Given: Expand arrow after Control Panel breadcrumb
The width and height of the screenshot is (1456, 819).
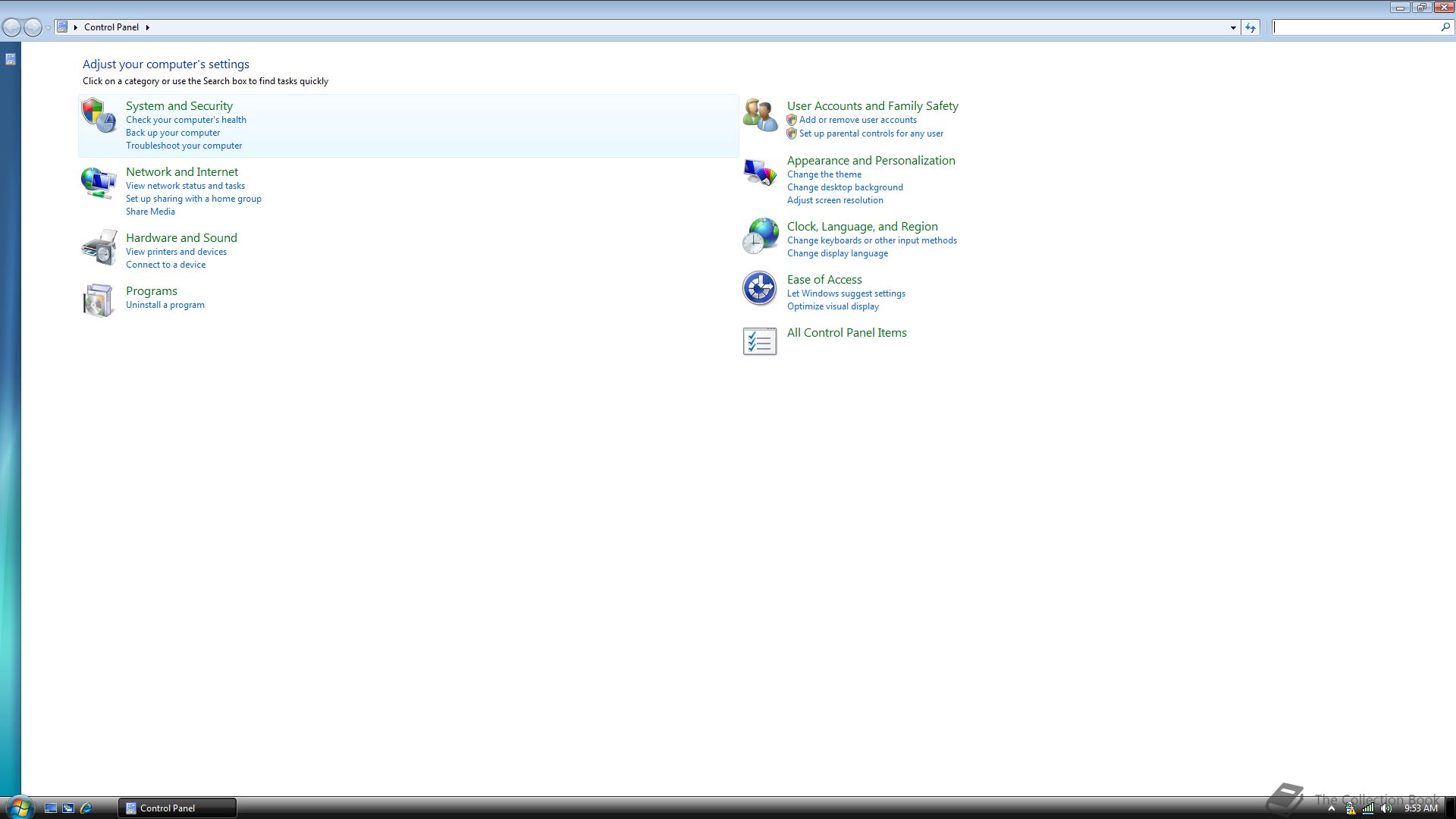Looking at the screenshot, I should (147, 27).
